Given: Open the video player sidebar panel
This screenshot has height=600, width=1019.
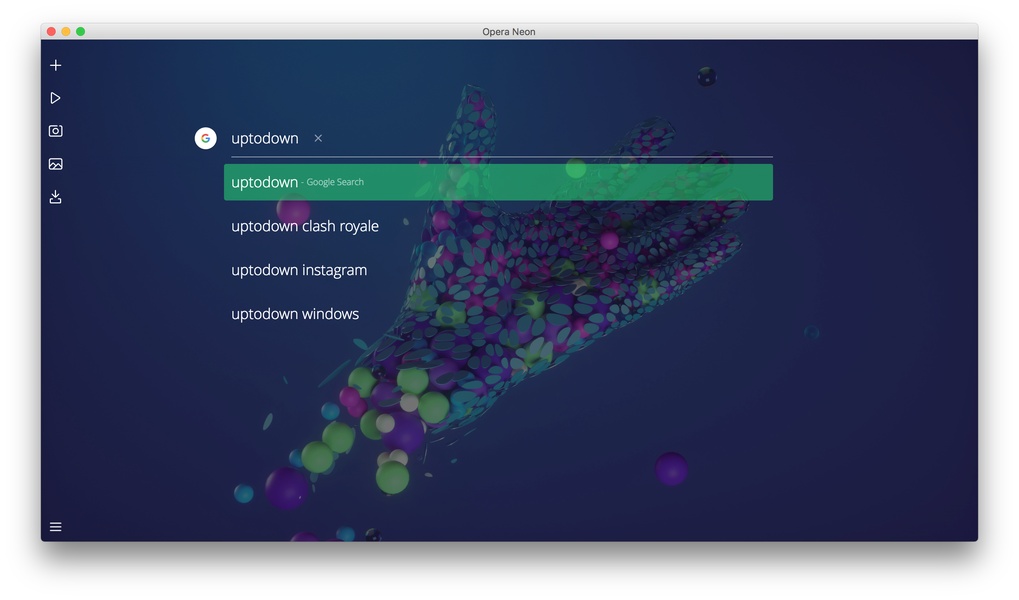Looking at the screenshot, I should click(x=56, y=98).
